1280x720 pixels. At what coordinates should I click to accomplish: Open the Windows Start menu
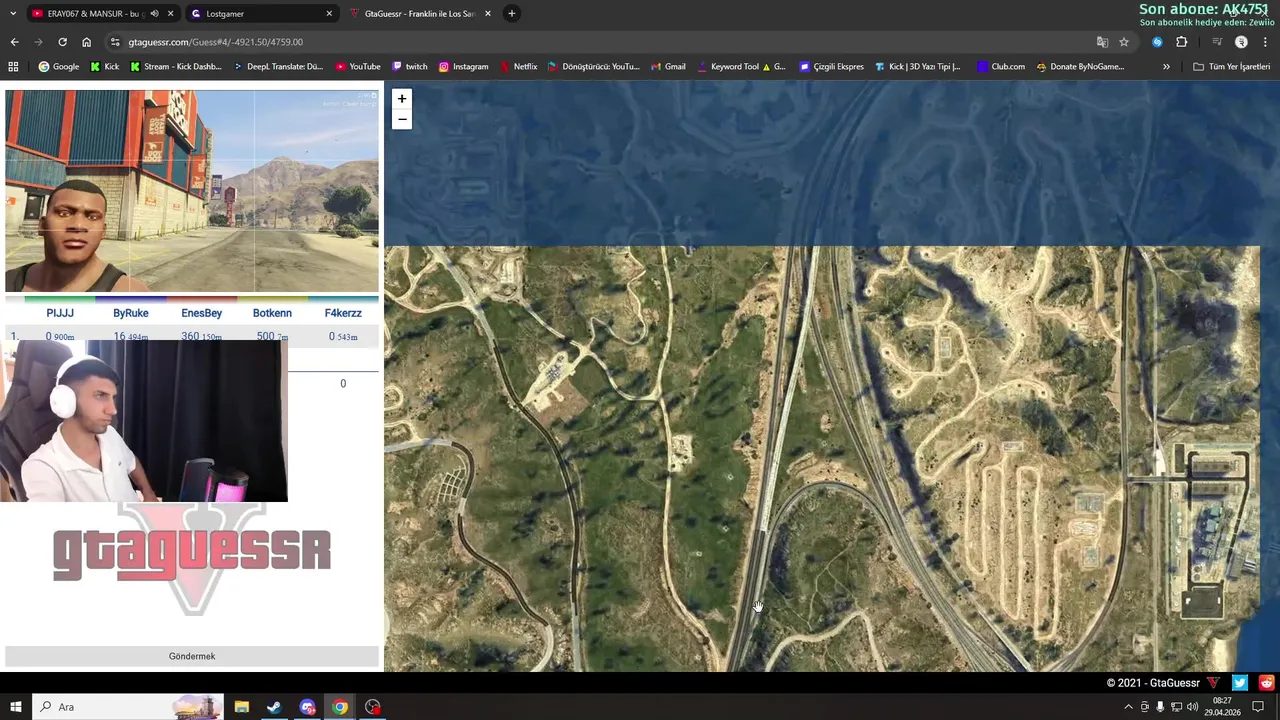point(15,707)
